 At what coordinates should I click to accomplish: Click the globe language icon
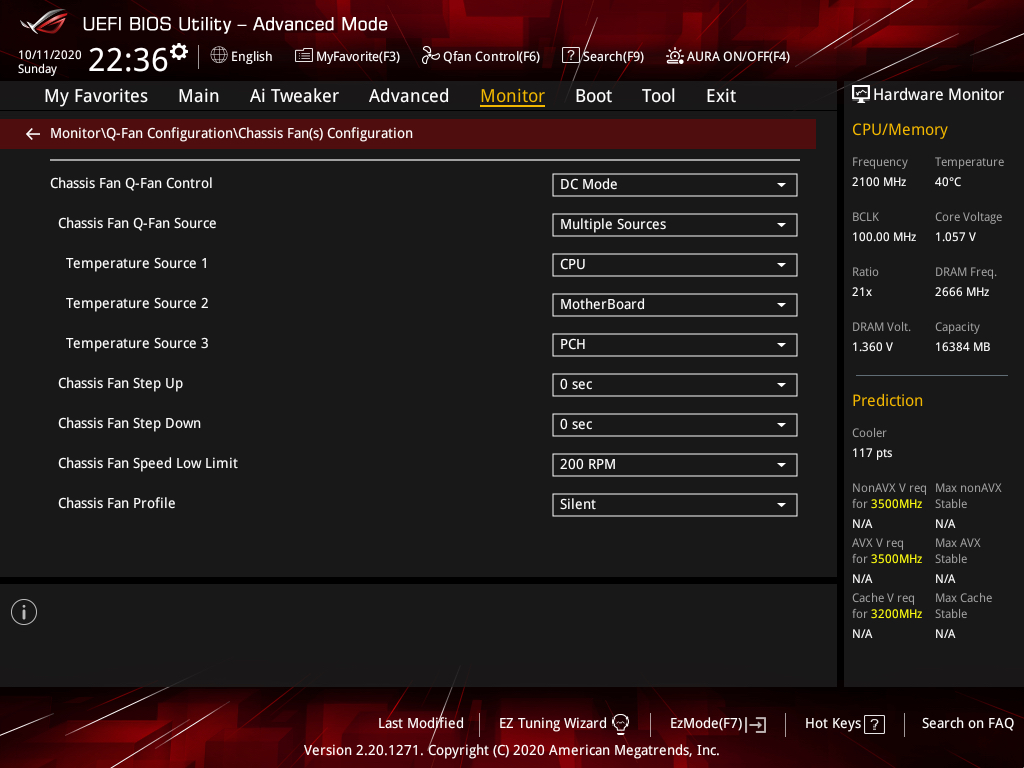[219, 56]
